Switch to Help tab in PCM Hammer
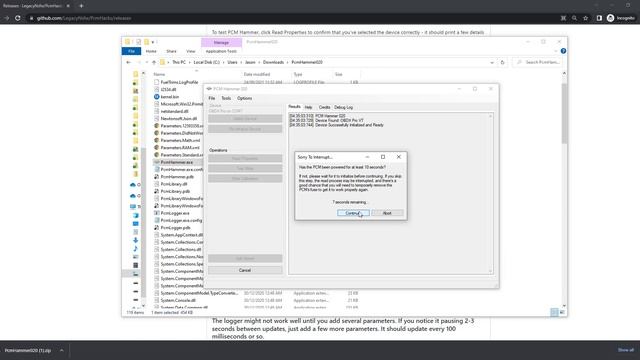 (309, 107)
